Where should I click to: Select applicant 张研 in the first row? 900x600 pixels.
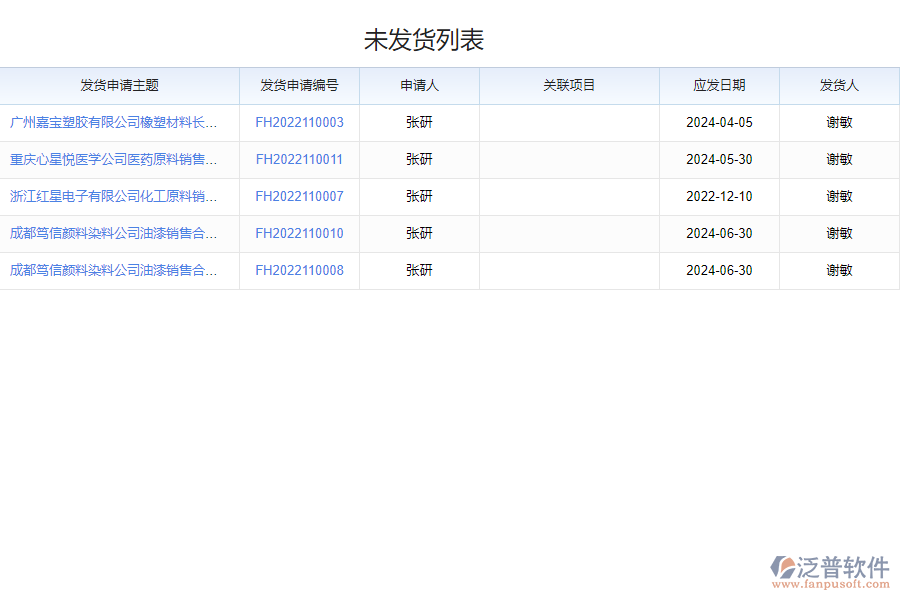pyautogui.click(x=419, y=122)
